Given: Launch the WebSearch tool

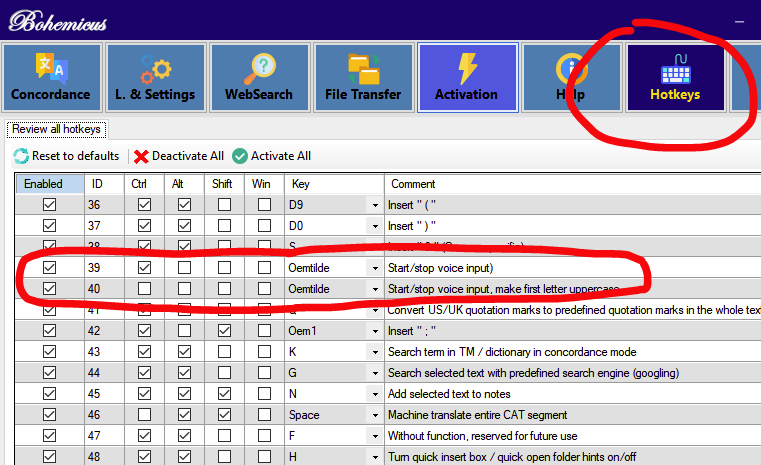Looking at the screenshot, I should (258, 78).
